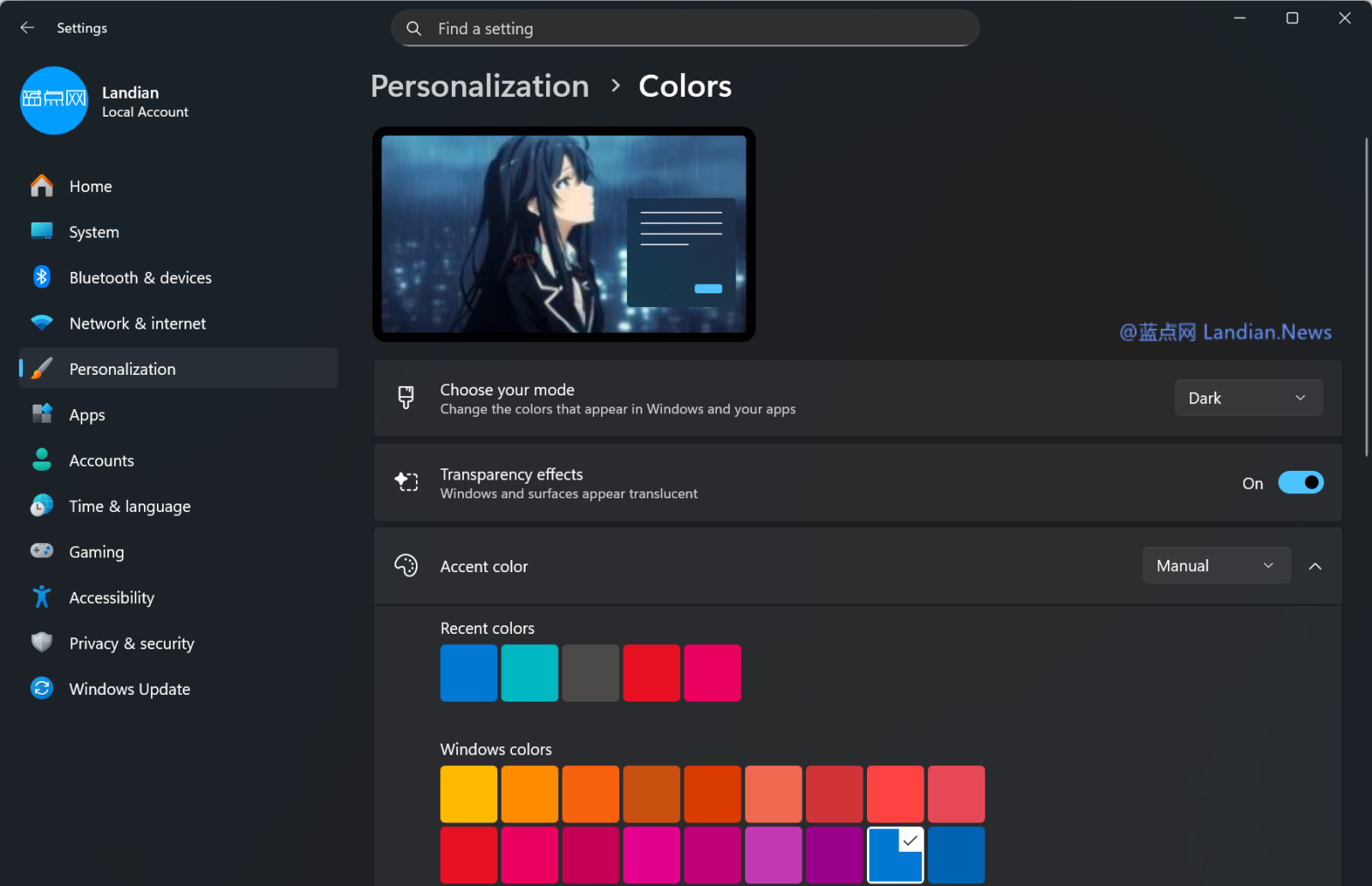Open the Manual accent color dropdown
The image size is (1372, 886).
coord(1216,565)
